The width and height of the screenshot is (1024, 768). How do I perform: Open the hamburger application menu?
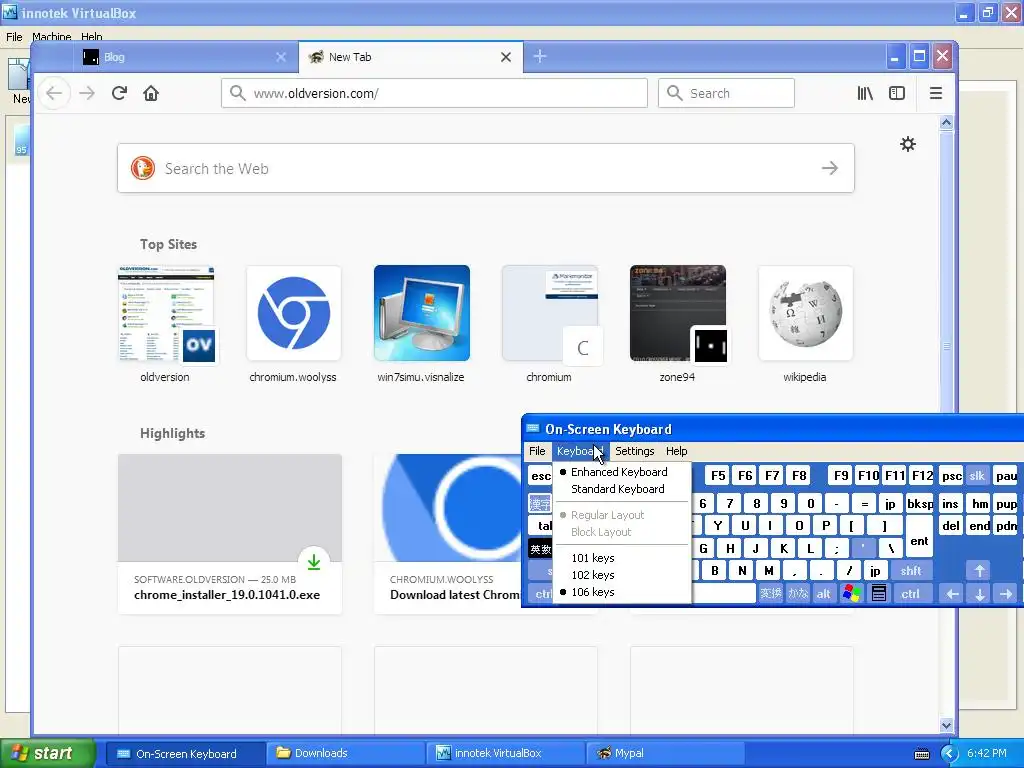coord(935,93)
